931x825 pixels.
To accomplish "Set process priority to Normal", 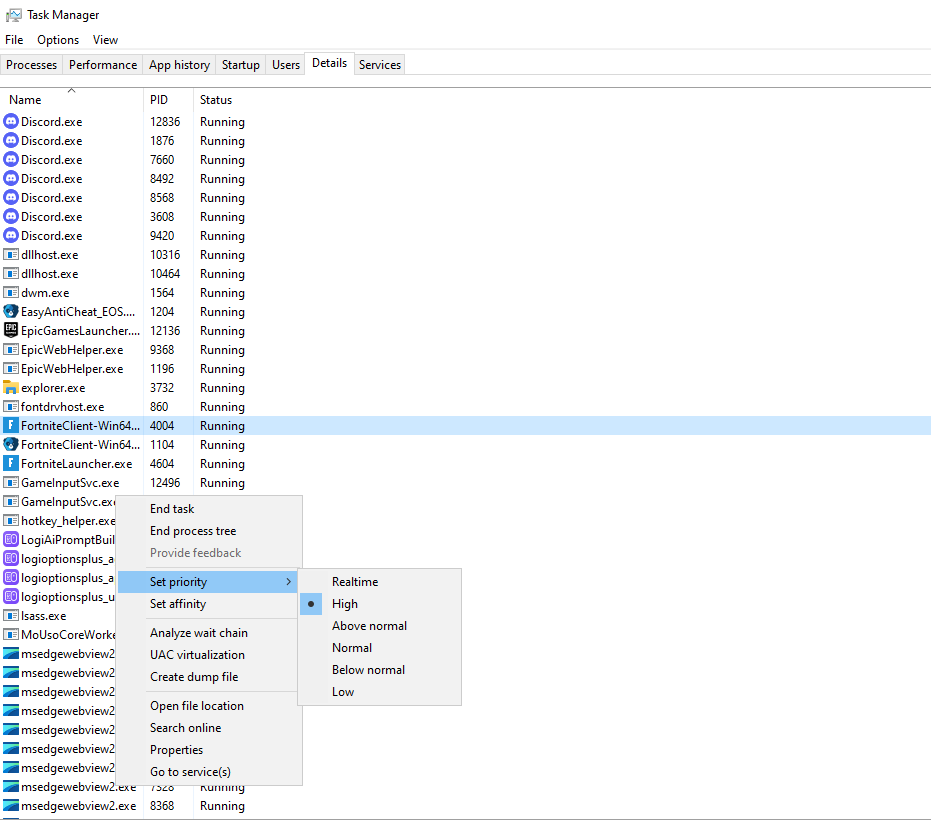I will point(379,648).
